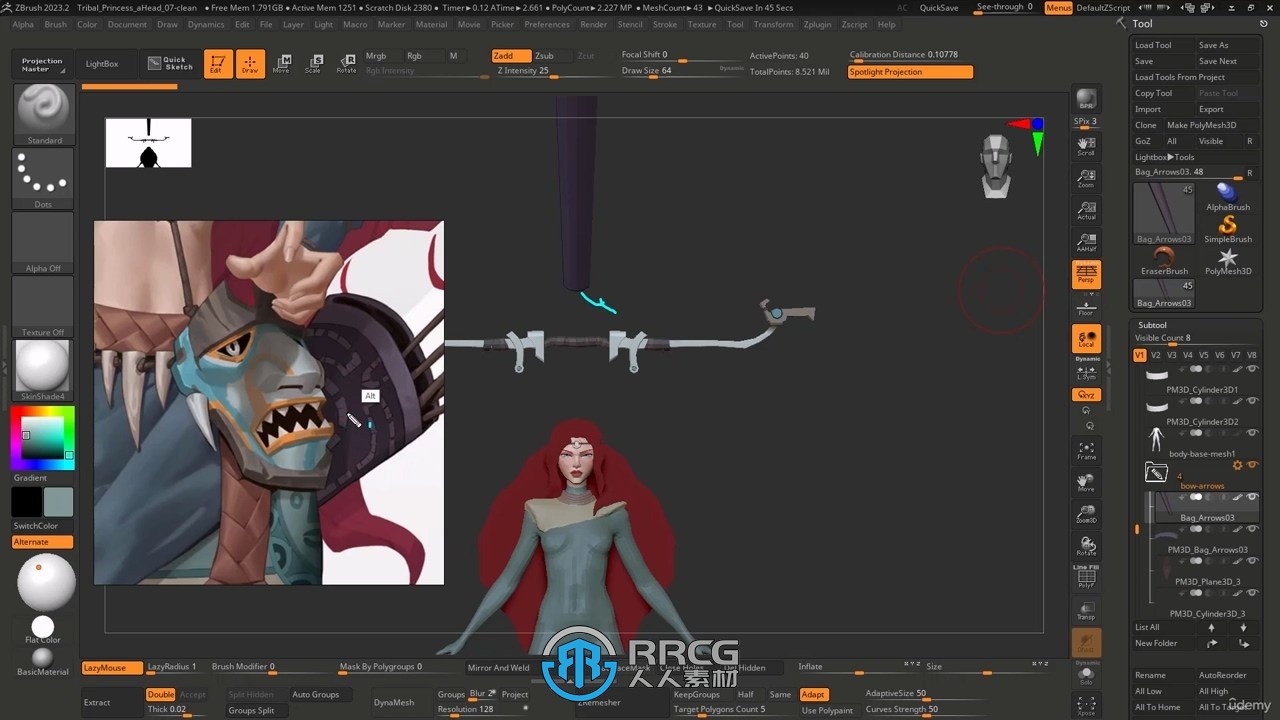Adjust the Z Intensity slider
This screenshot has width=1280, height=720.
pos(542,71)
